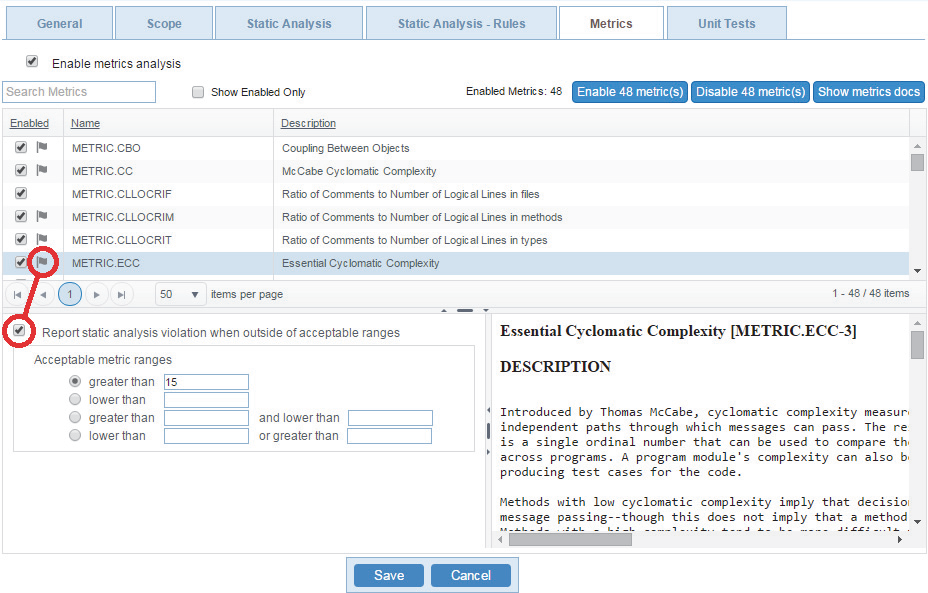Click the flag icon for METRIC.ECC
The width and height of the screenshot is (928, 593).
pyautogui.click(x=42, y=262)
